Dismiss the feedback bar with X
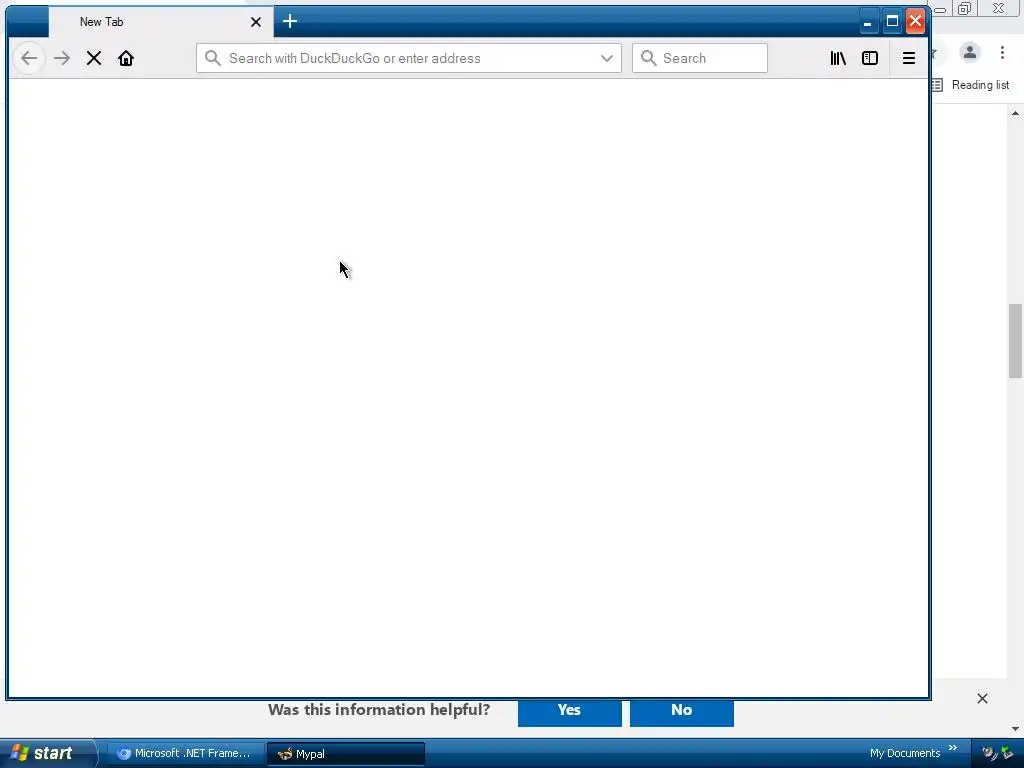This screenshot has width=1024, height=768. click(x=982, y=699)
